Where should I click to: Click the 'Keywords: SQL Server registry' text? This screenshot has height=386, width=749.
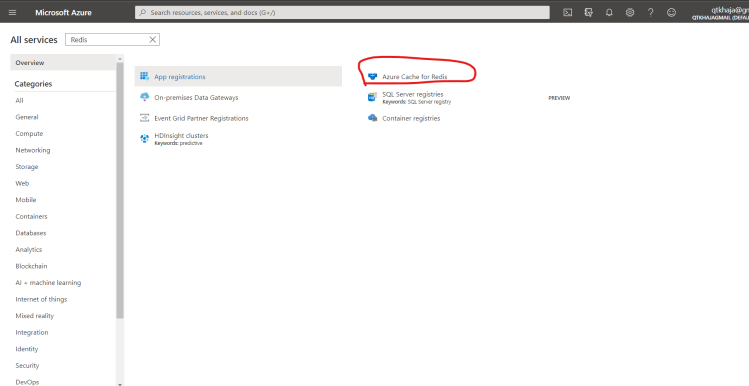tap(417, 102)
